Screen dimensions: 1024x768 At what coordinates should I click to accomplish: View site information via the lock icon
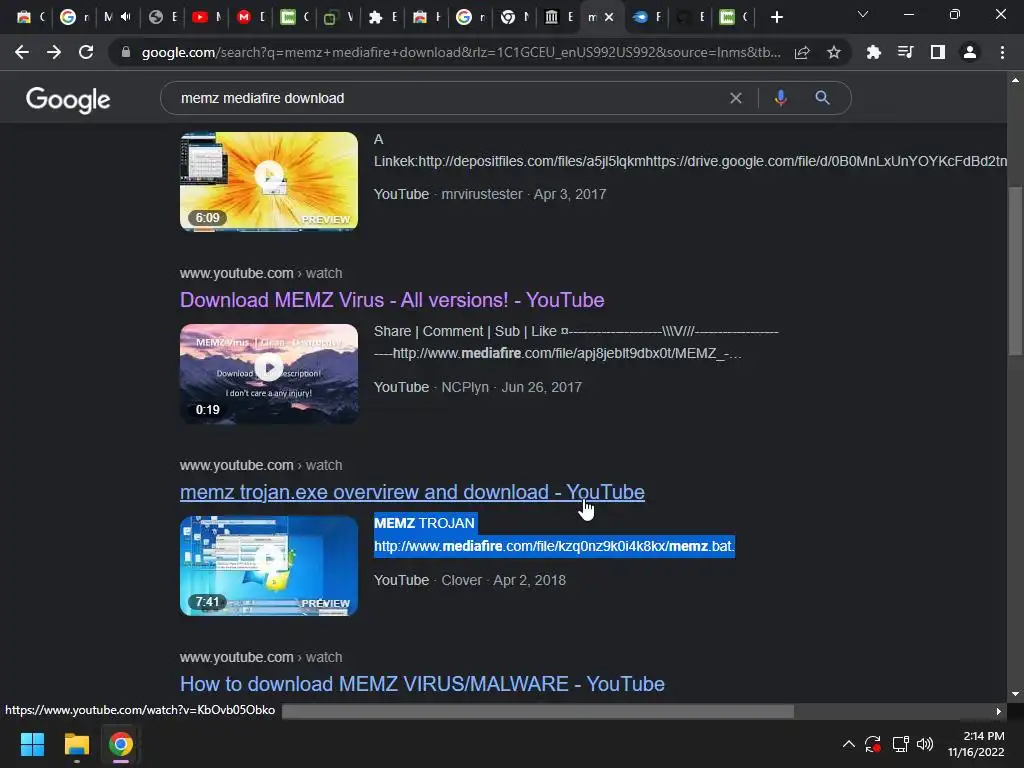click(x=126, y=52)
